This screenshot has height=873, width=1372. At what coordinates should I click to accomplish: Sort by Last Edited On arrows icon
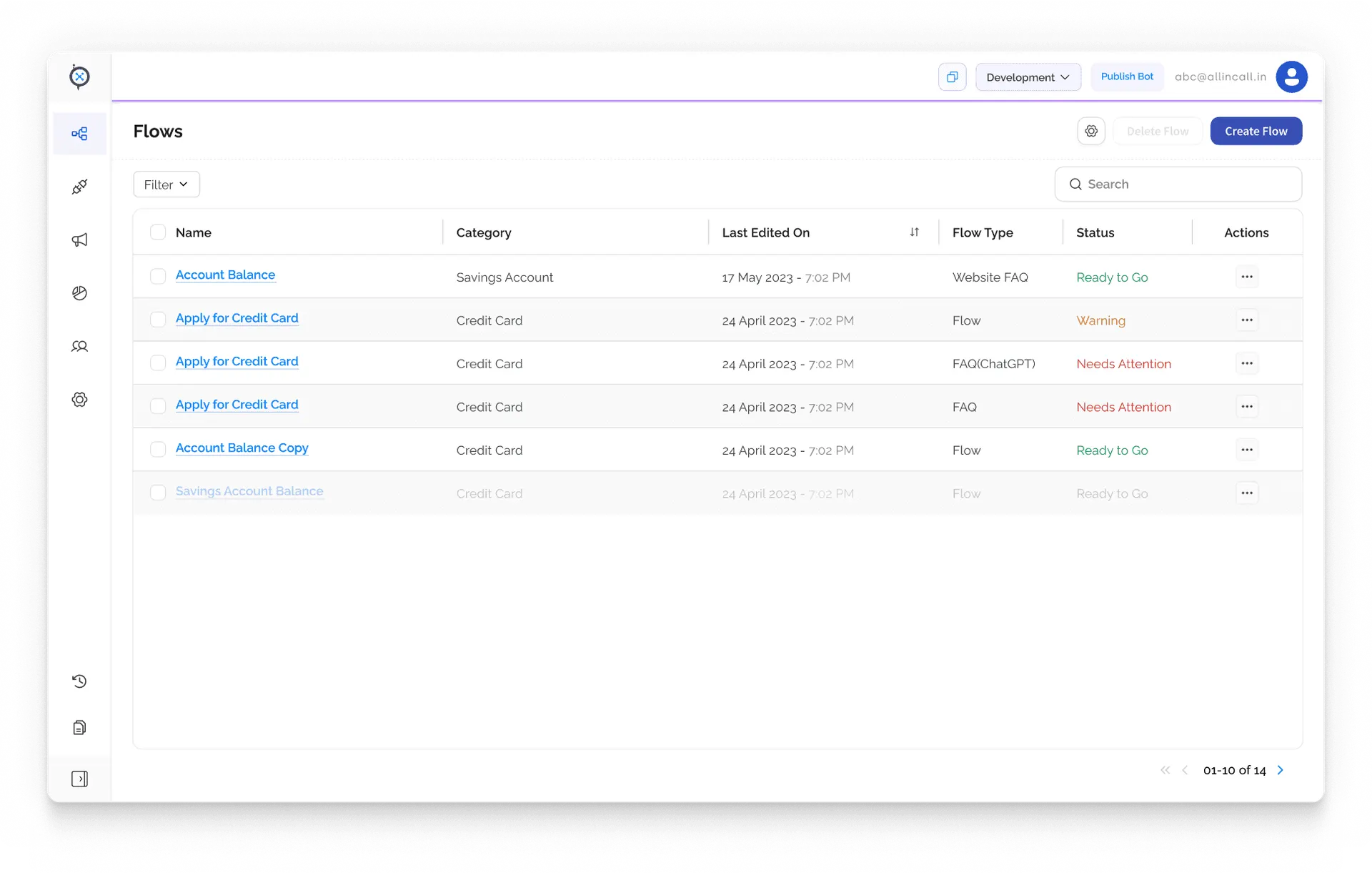pos(914,232)
